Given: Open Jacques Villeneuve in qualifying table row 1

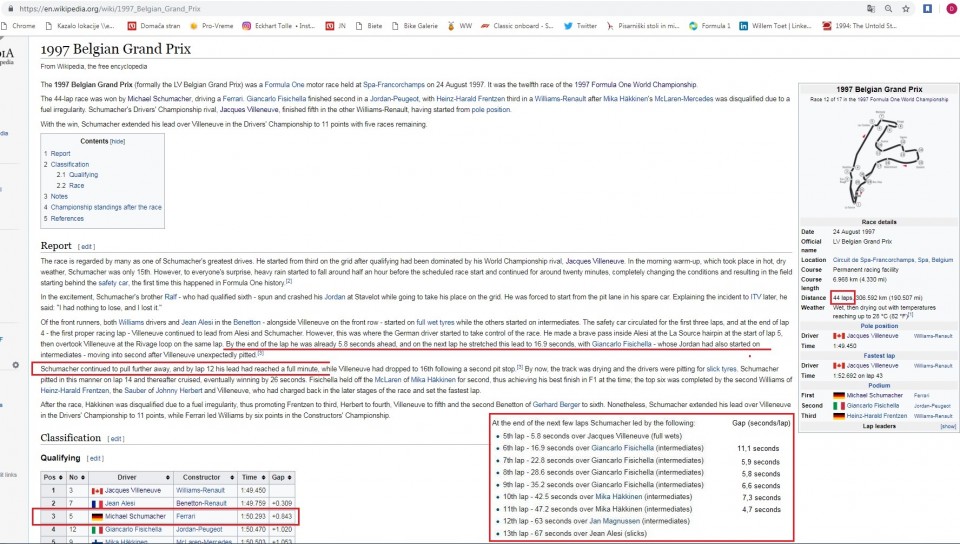Looking at the screenshot, I should coord(133,491).
